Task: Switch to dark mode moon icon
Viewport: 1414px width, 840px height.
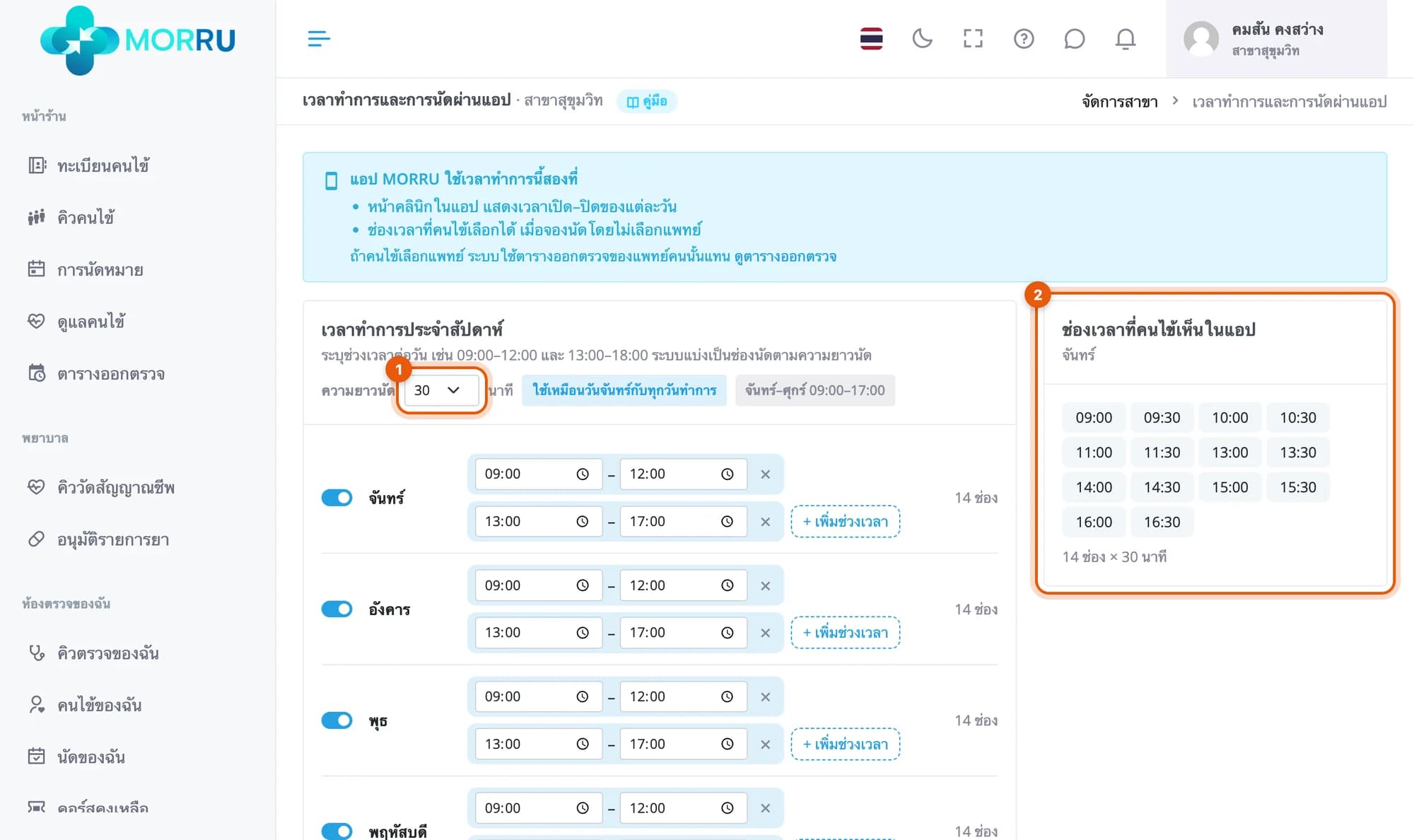Action: coord(922,38)
